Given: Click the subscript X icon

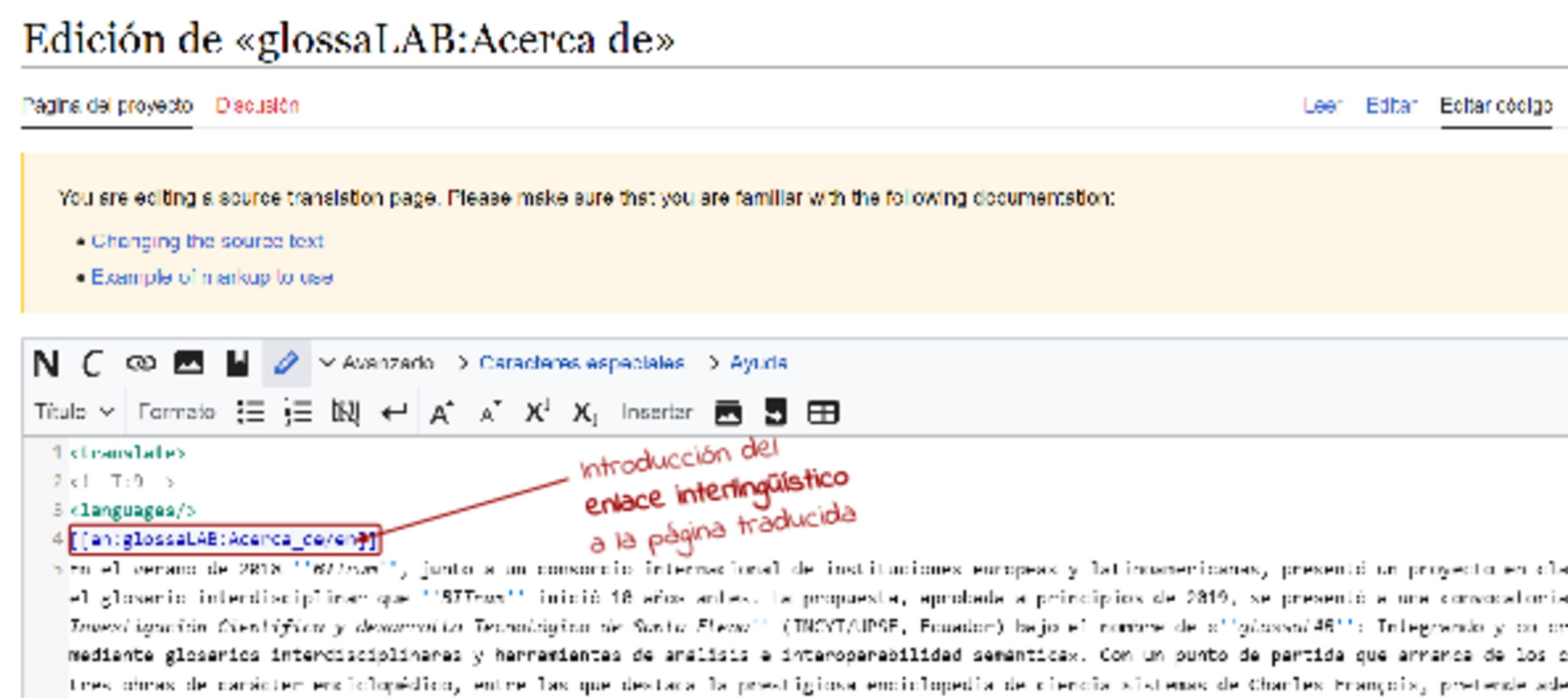Looking at the screenshot, I should coord(585,413).
